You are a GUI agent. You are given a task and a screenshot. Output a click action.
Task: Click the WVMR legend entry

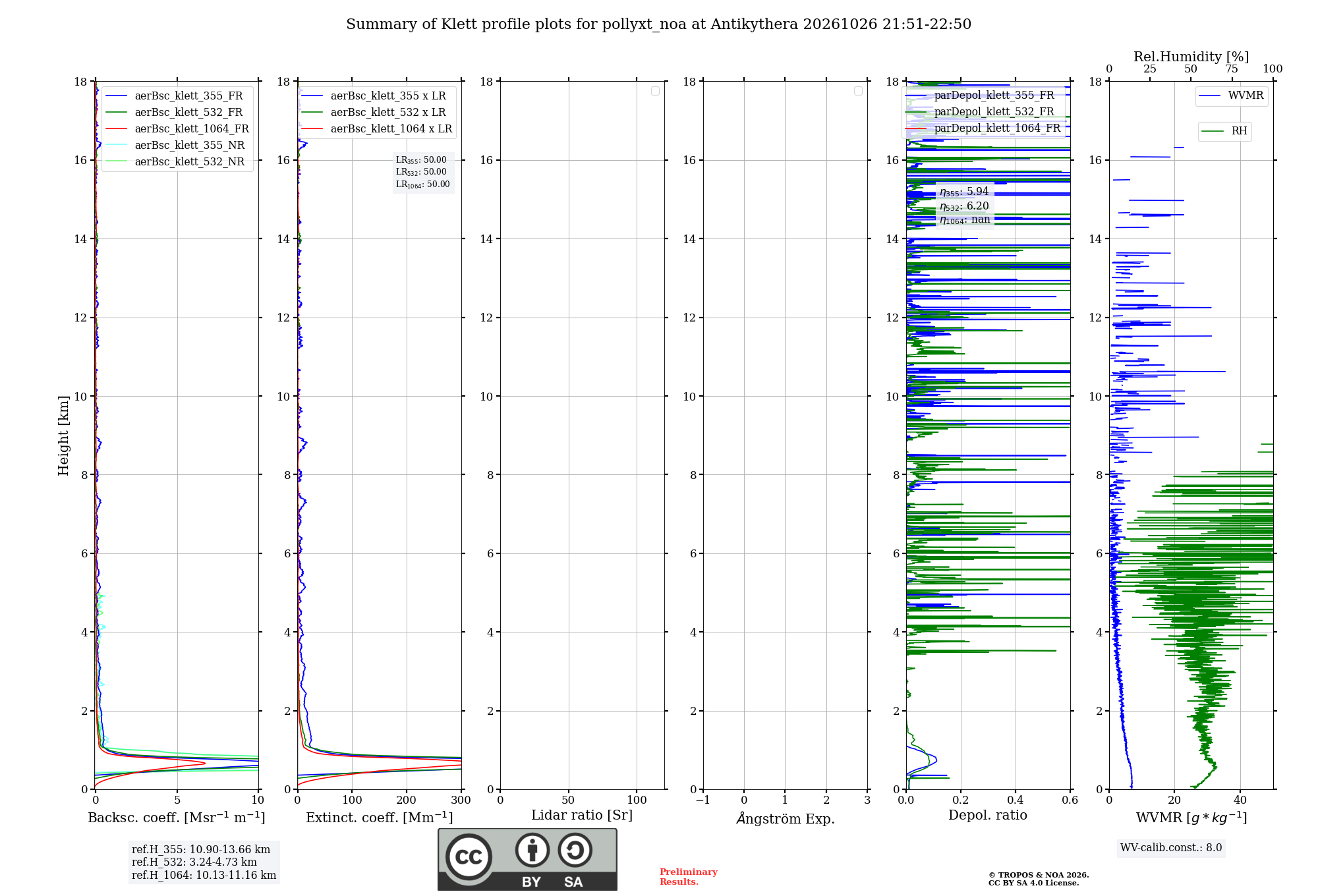click(x=1231, y=96)
